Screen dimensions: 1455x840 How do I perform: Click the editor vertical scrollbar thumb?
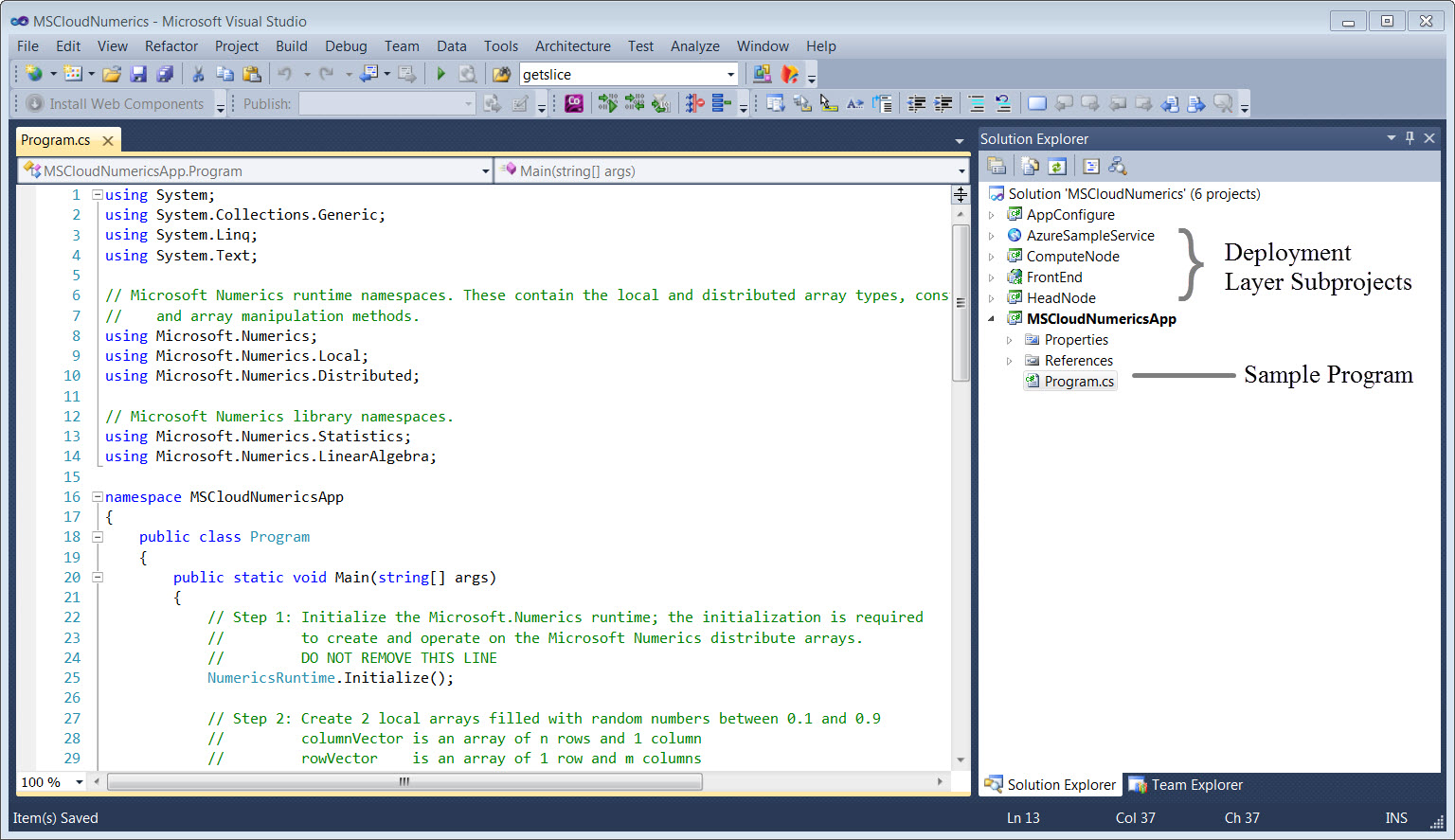point(961,303)
